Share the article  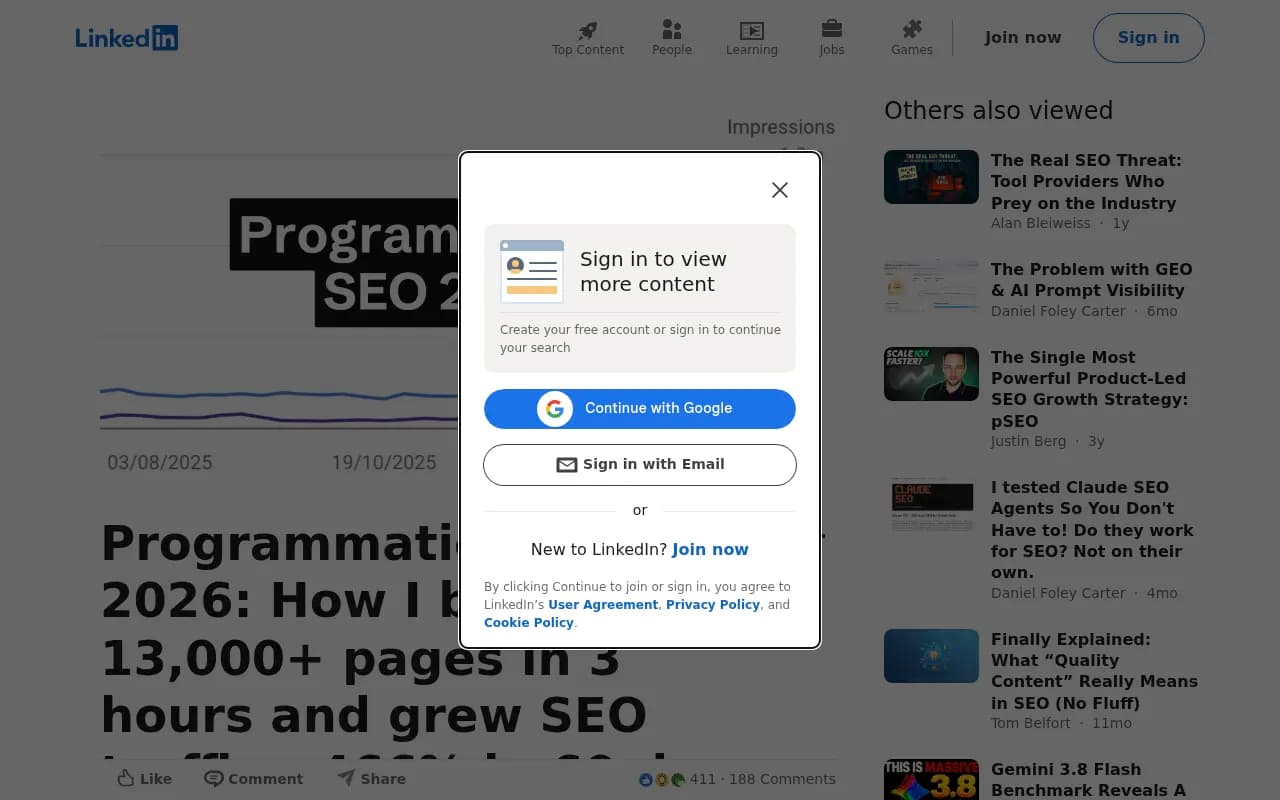click(x=371, y=779)
